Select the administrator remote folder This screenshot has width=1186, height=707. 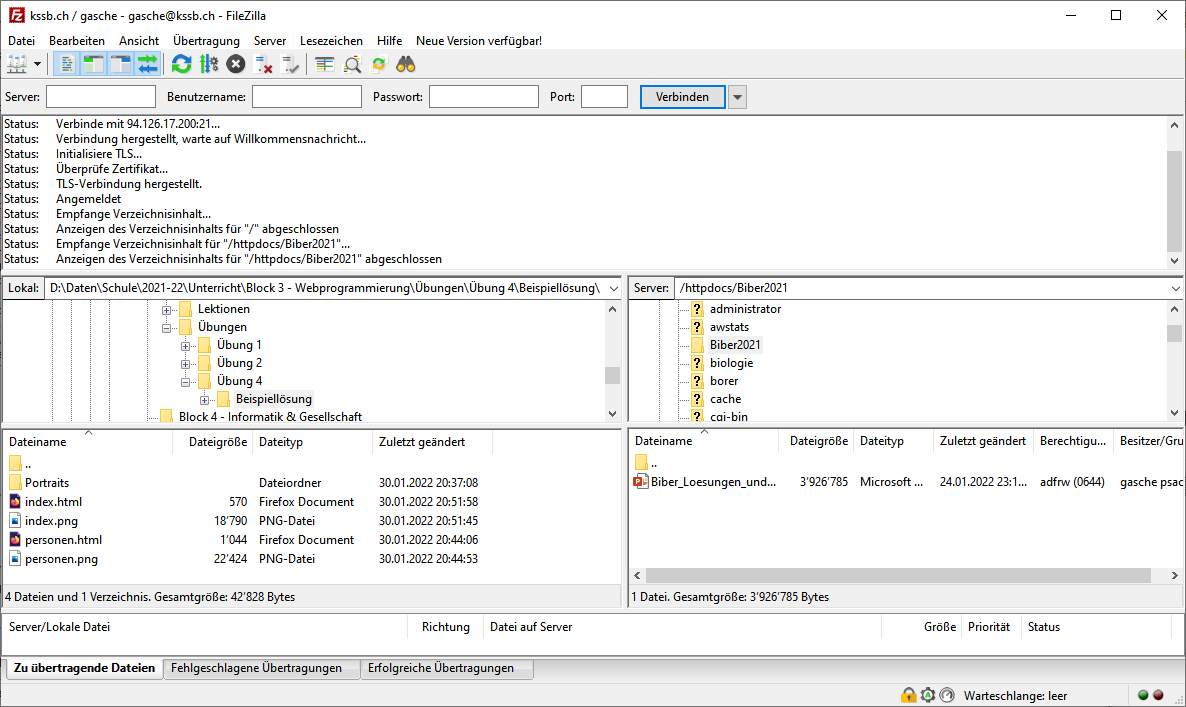click(x=745, y=309)
